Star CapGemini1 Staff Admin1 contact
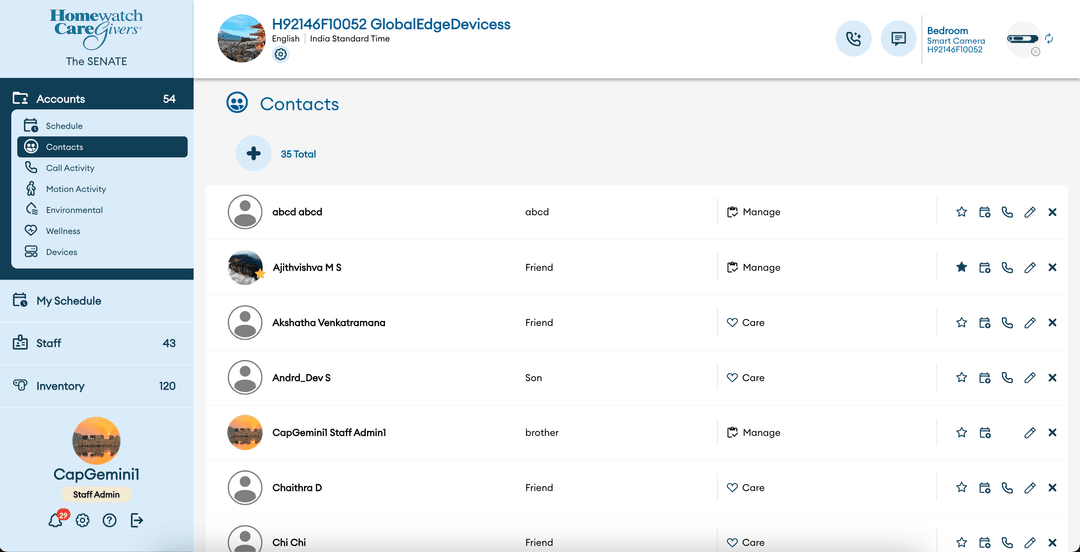This screenshot has height=552, width=1080. tap(962, 433)
